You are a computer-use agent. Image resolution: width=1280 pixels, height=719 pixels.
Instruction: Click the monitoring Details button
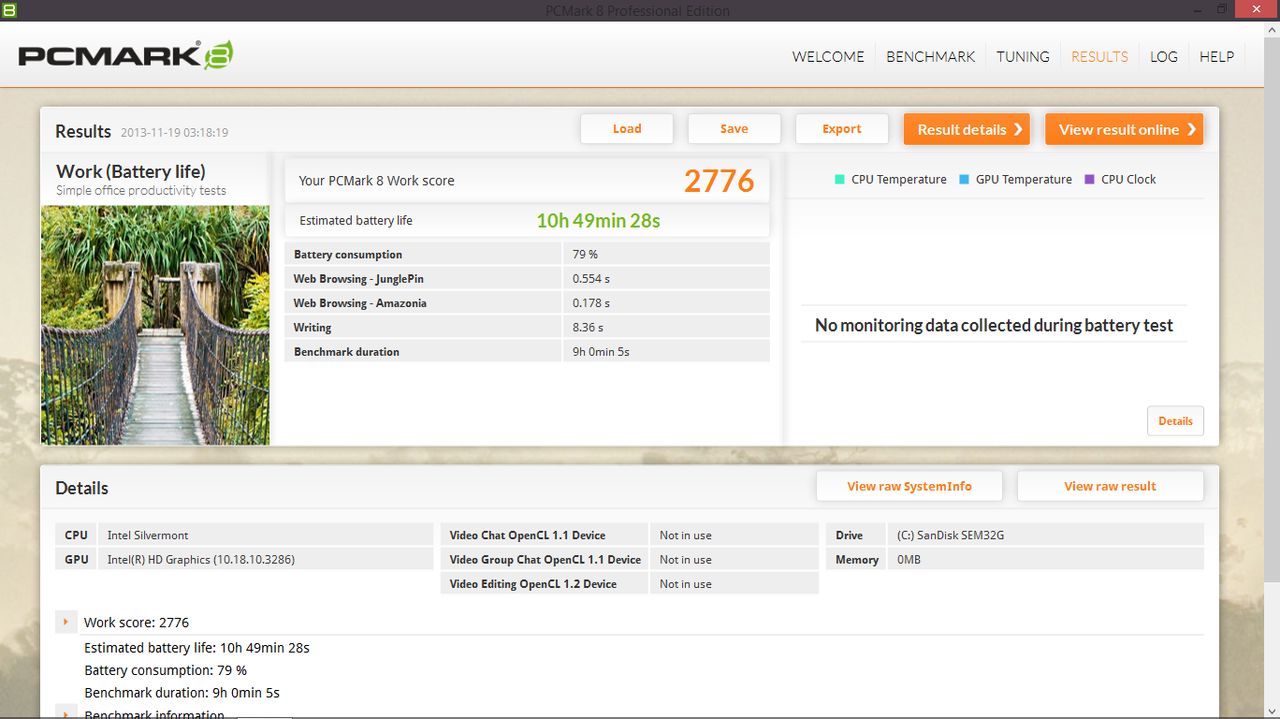point(1175,421)
